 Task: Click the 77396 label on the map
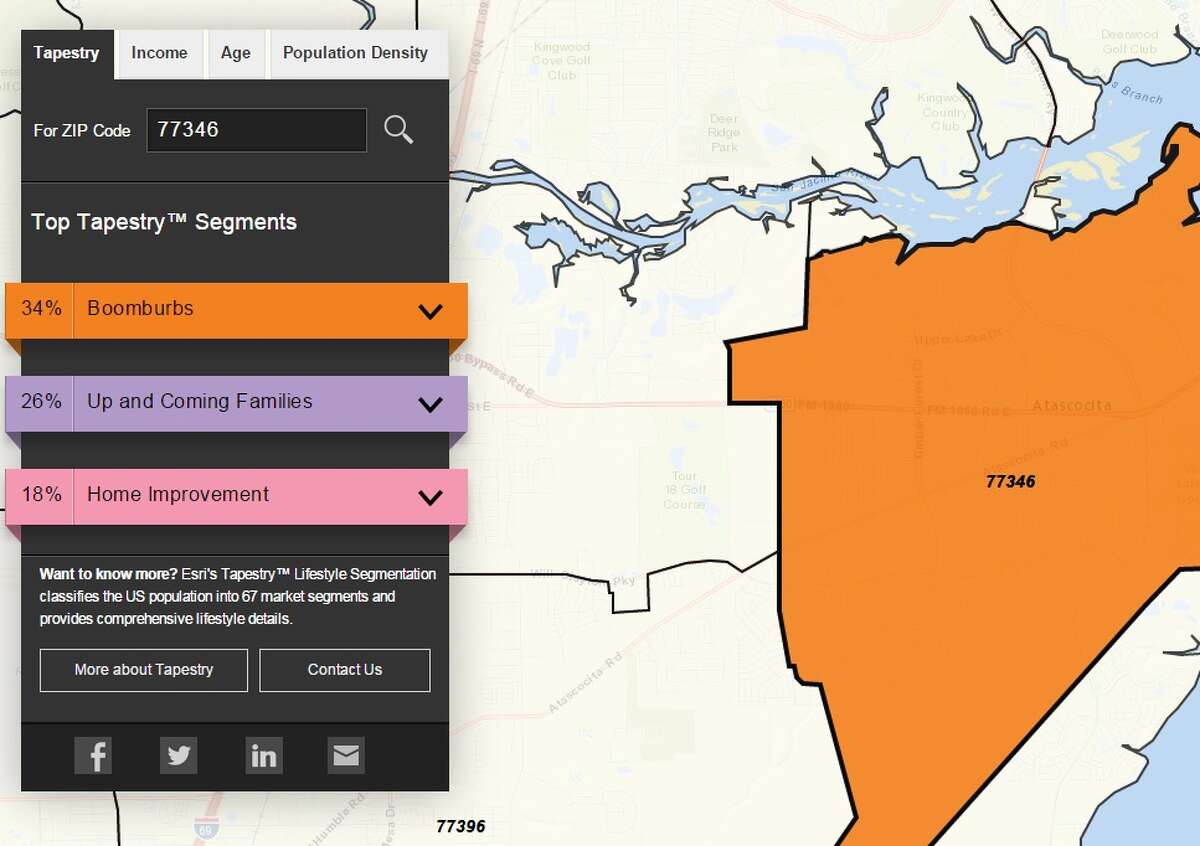pos(461,826)
